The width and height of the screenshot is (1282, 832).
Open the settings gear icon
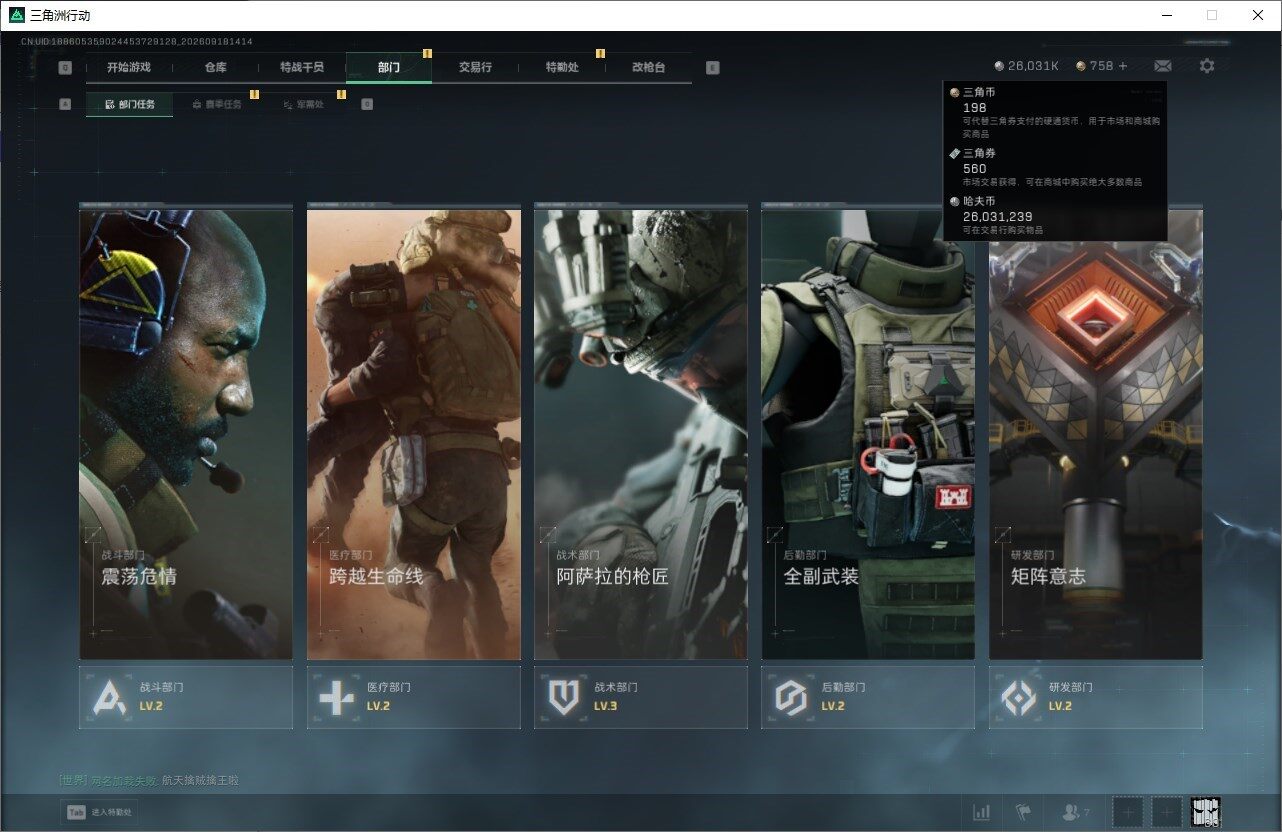1207,66
